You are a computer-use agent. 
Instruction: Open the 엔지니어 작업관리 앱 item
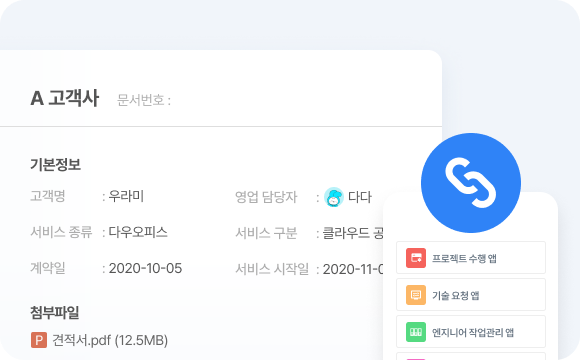[471, 332]
